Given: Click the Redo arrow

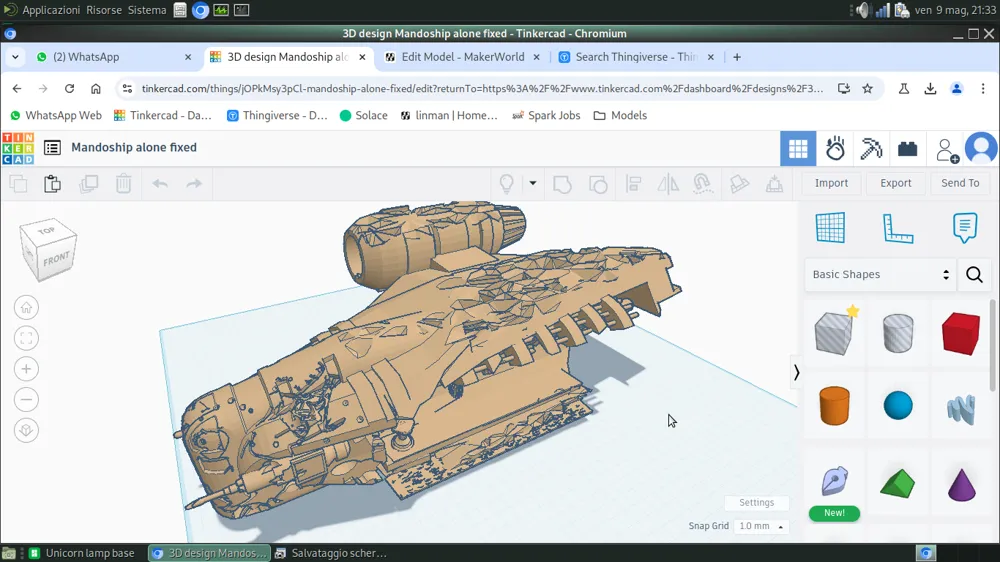Looking at the screenshot, I should (x=194, y=184).
